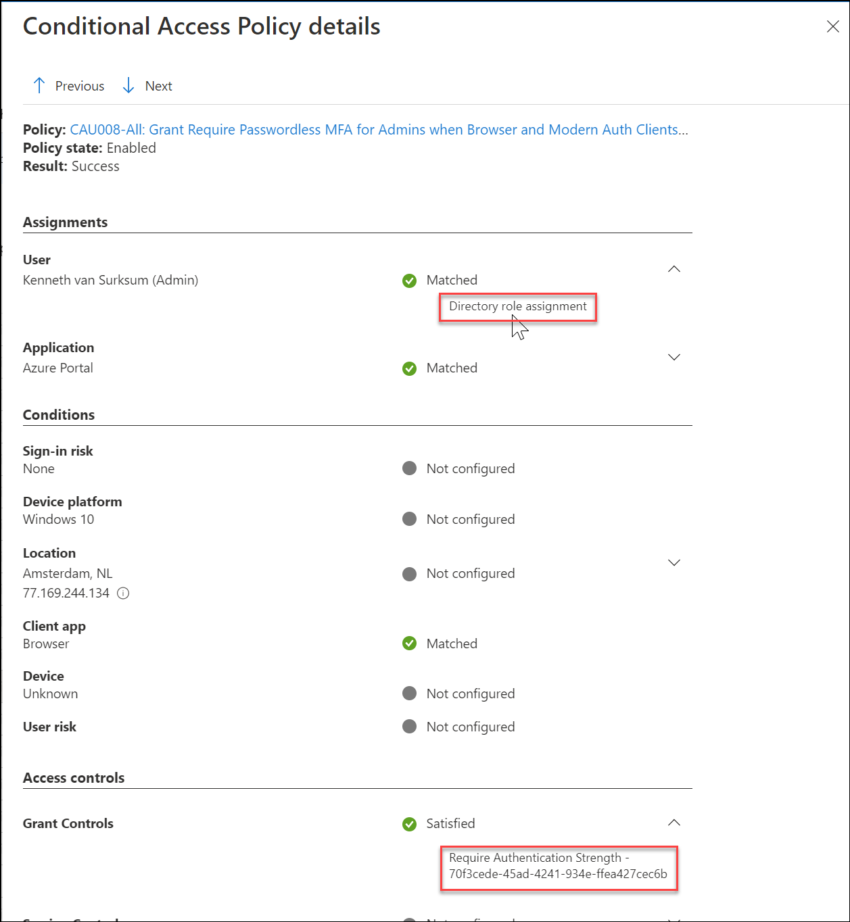Select the Require Authentication Strength grant control entry
850x922 pixels.
tap(558, 865)
